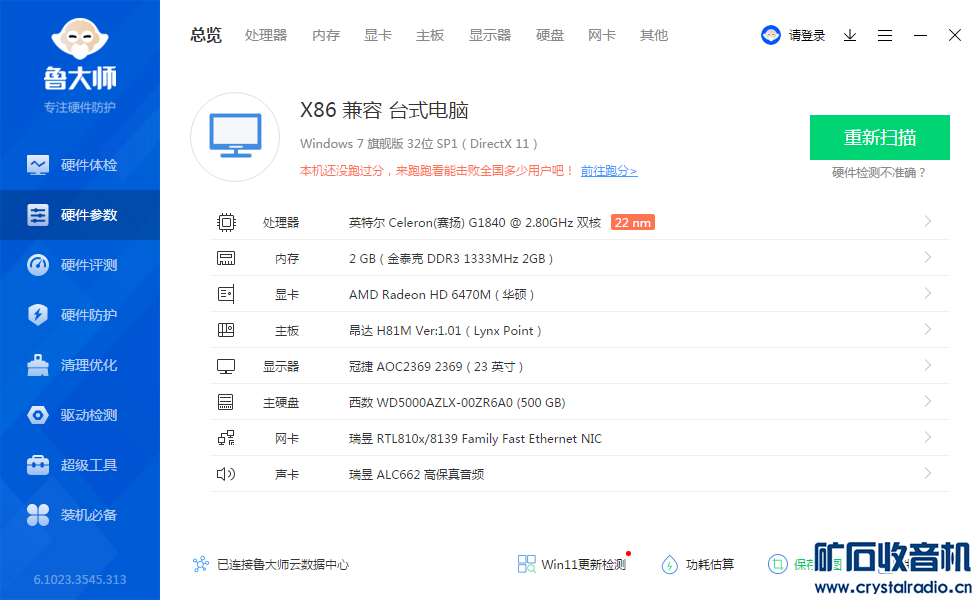The width and height of the screenshot is (980, 600).
Task: Click the desktop computer illustration icon
Action: click(x=235, y=137)
